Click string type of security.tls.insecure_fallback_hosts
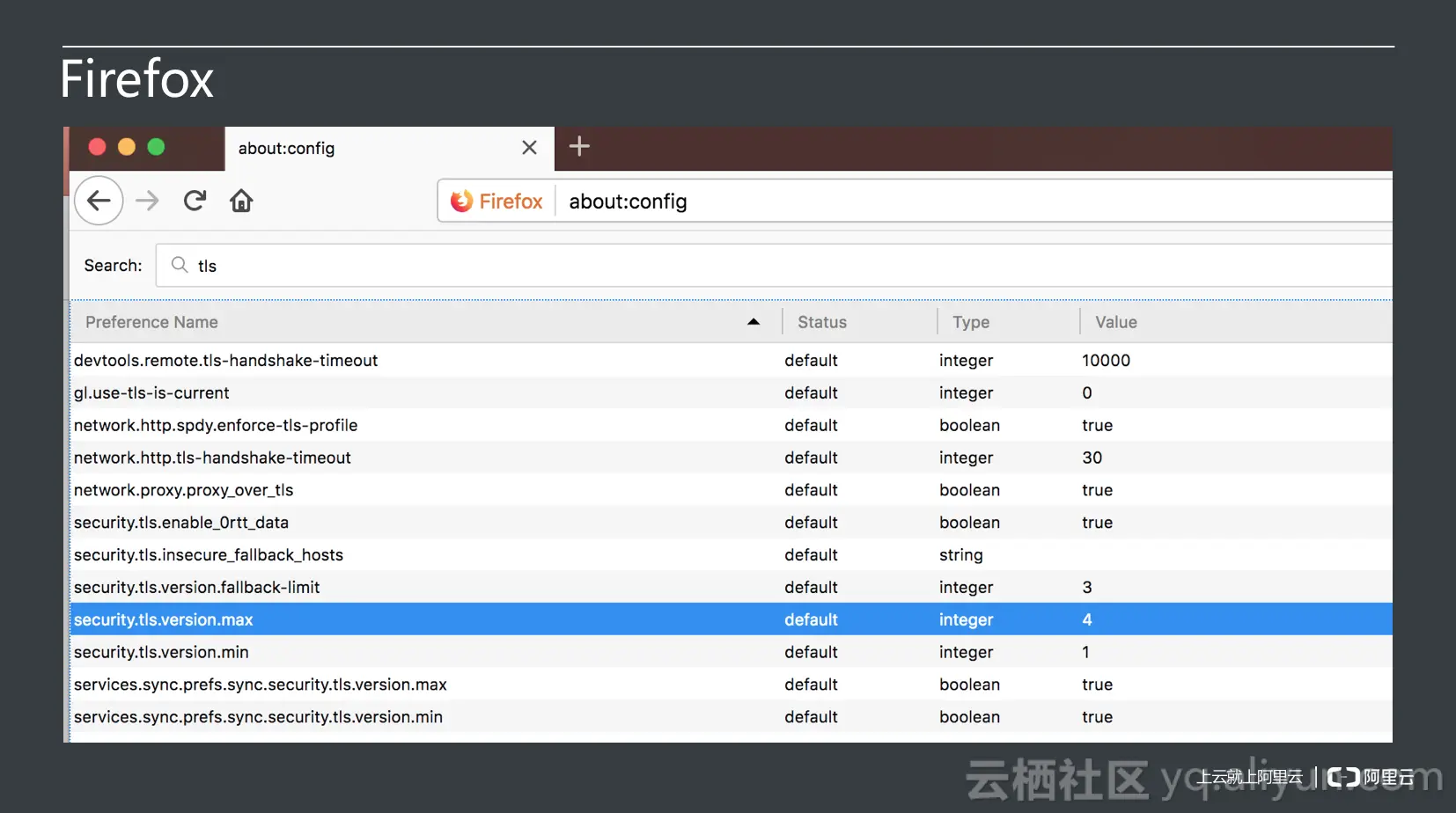The width and height of the screenshot is (1456, 813). (961, 555)
